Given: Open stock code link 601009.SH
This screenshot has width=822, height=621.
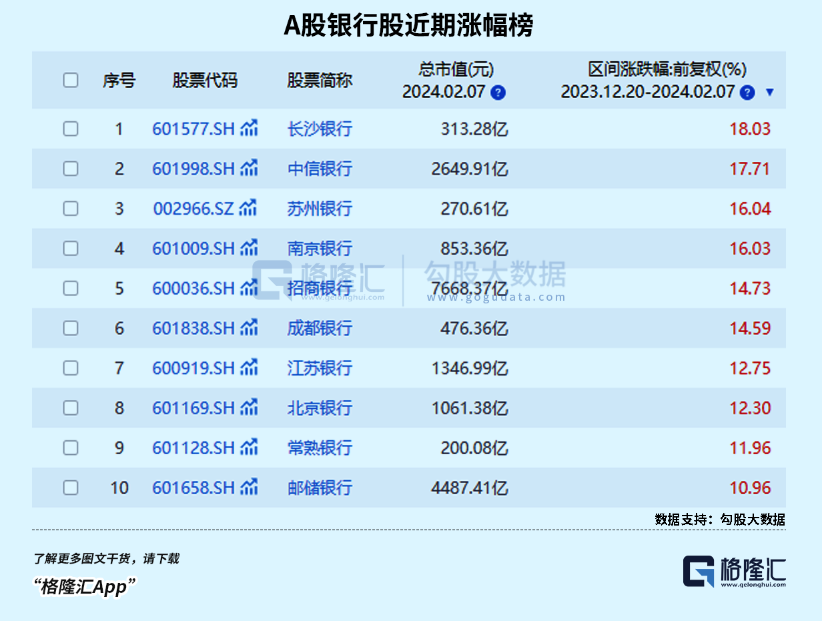Looking at the screenshot, I should tap(193, 249).
